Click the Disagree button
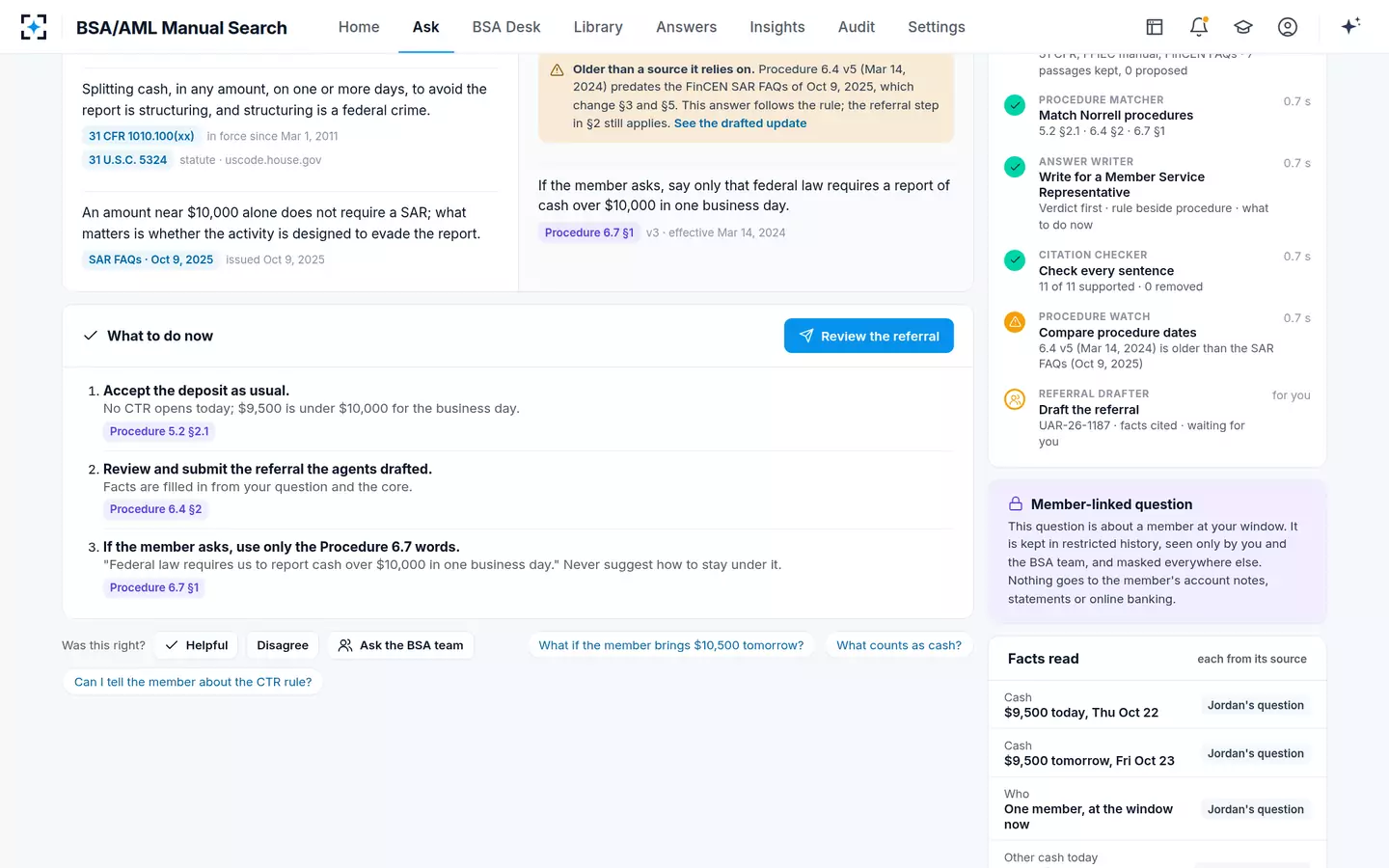This screenshot has height=868, width=1389. coord(283,645)
